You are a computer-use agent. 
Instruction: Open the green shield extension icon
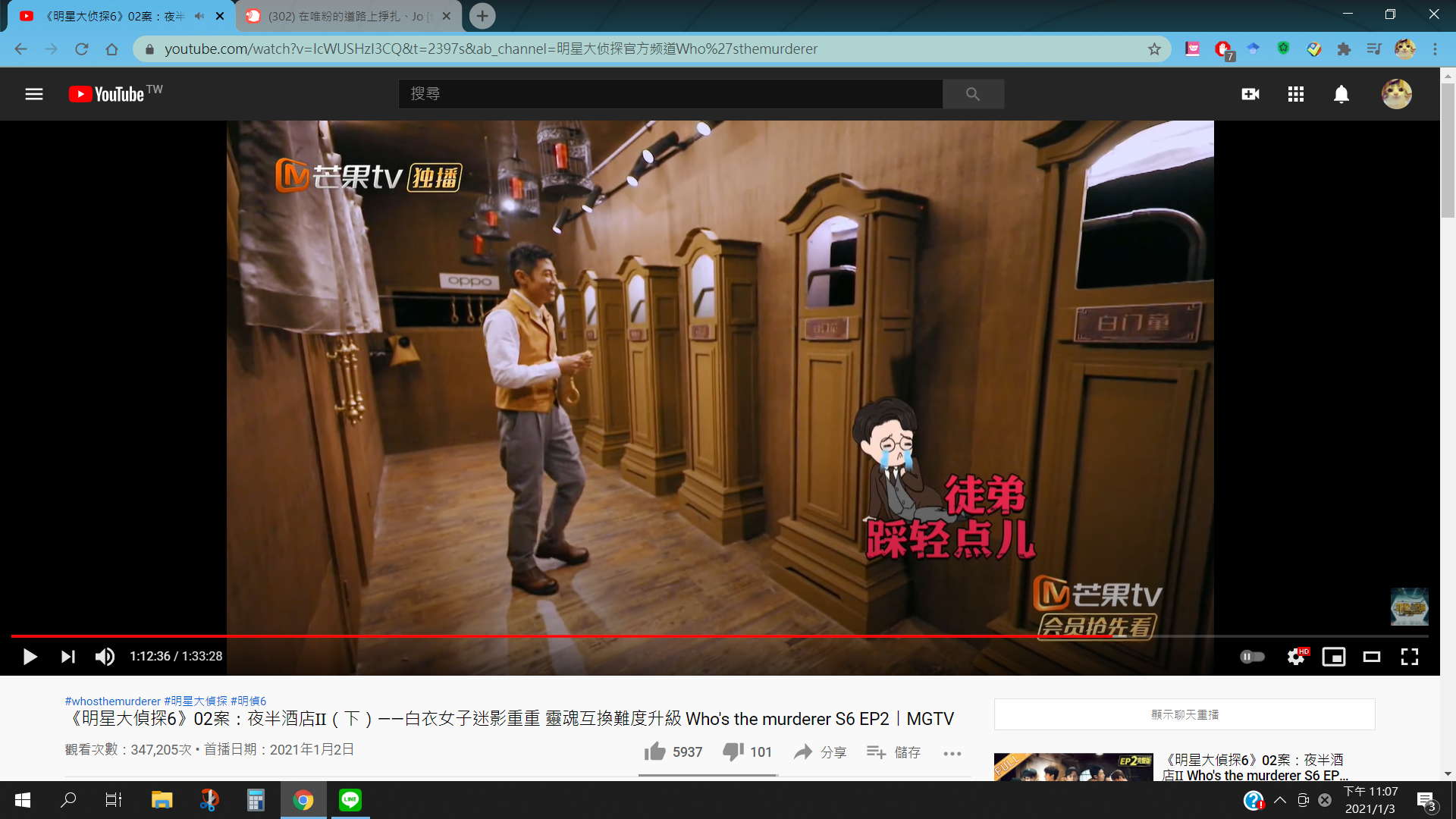(1283, 49)
